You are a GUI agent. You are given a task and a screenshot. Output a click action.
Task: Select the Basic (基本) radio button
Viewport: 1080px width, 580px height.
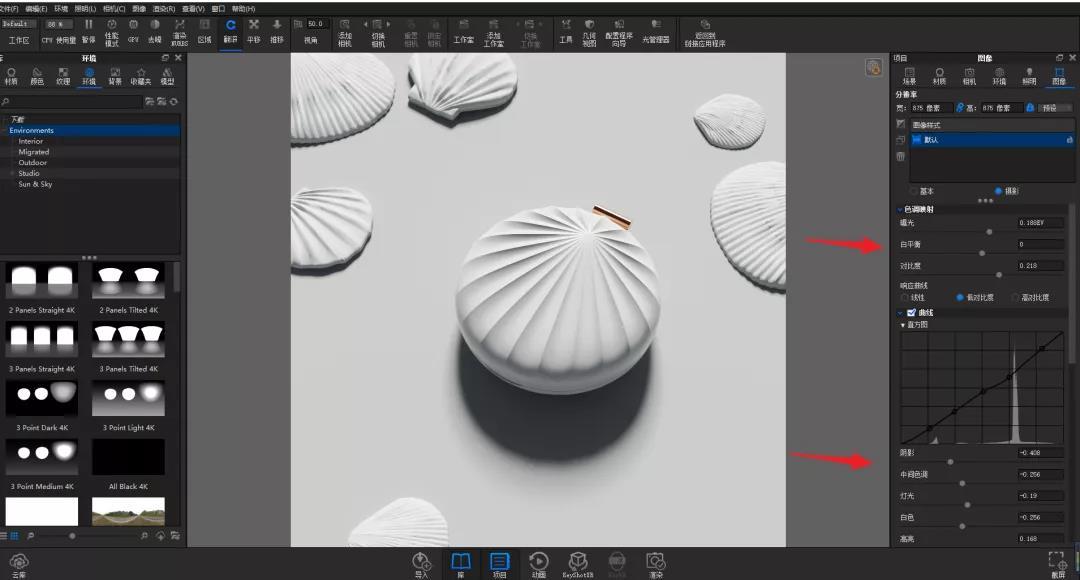click(x=913, y=191)
